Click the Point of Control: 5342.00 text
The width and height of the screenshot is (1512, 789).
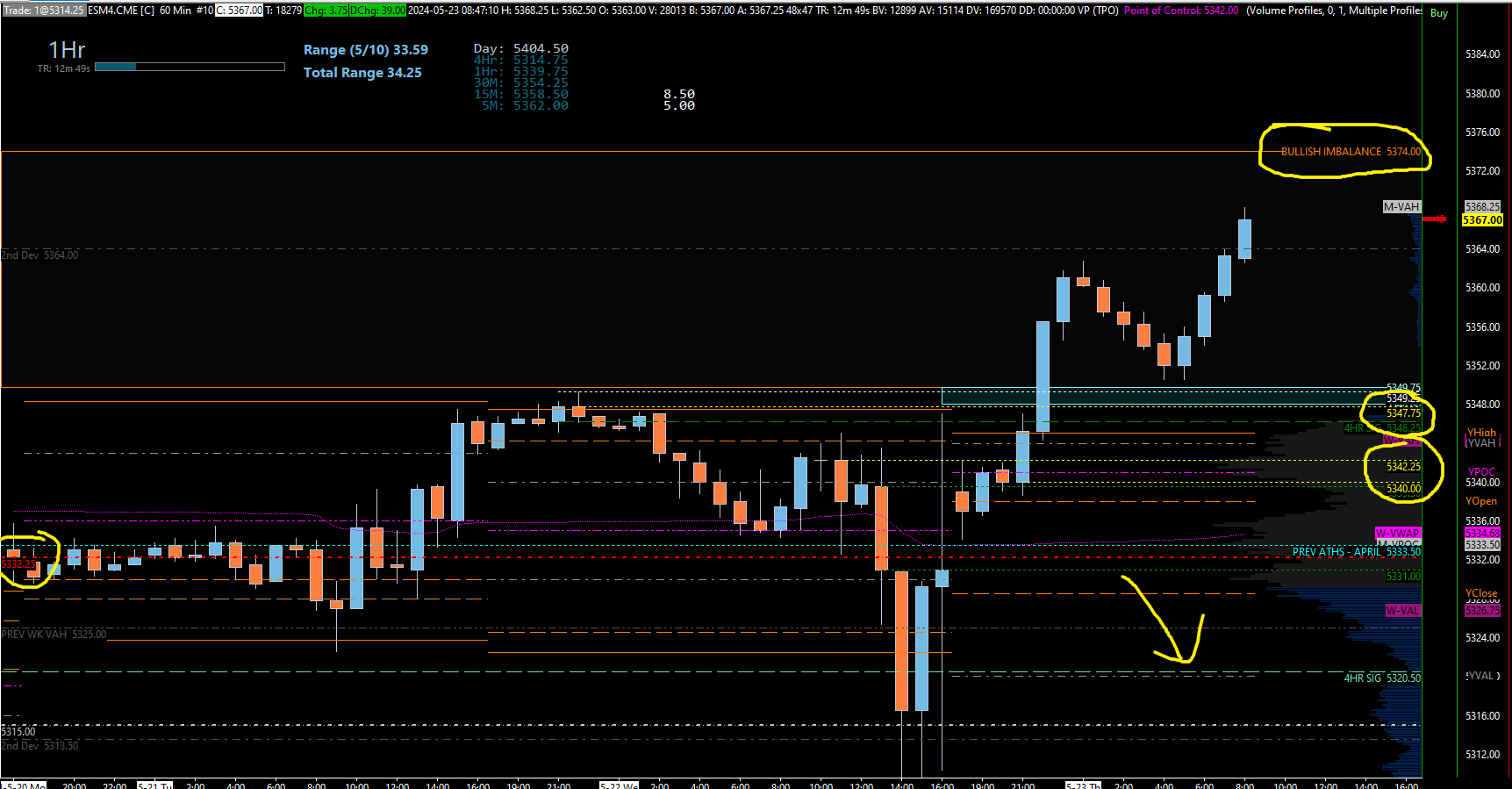pos(1181,11)
